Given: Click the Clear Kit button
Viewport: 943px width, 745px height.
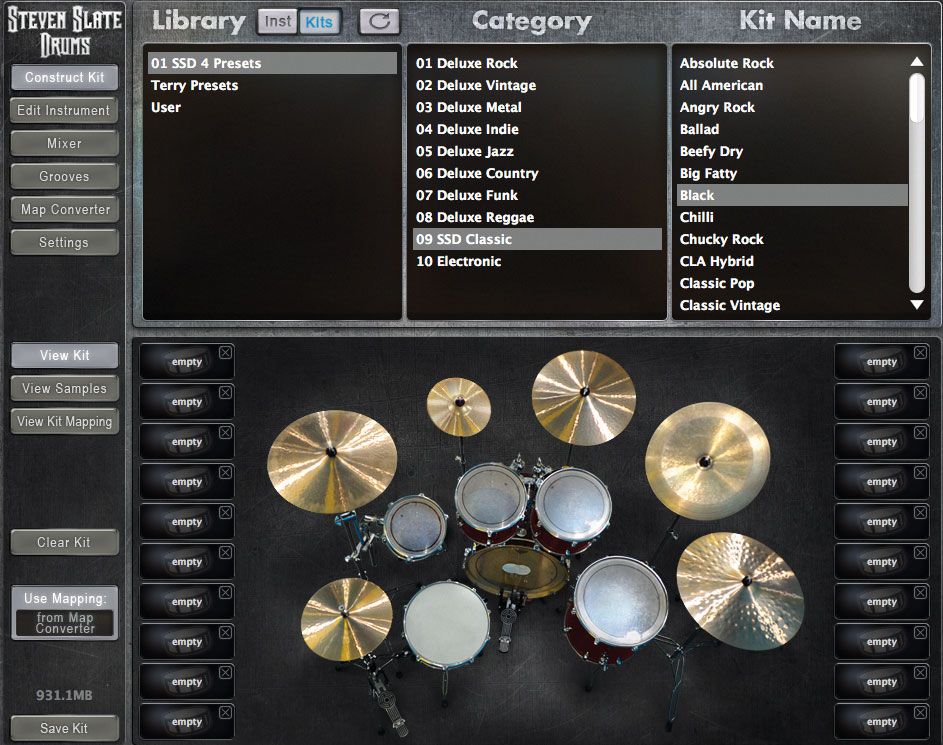Looking at the screenshot, I should click(64, 542).
